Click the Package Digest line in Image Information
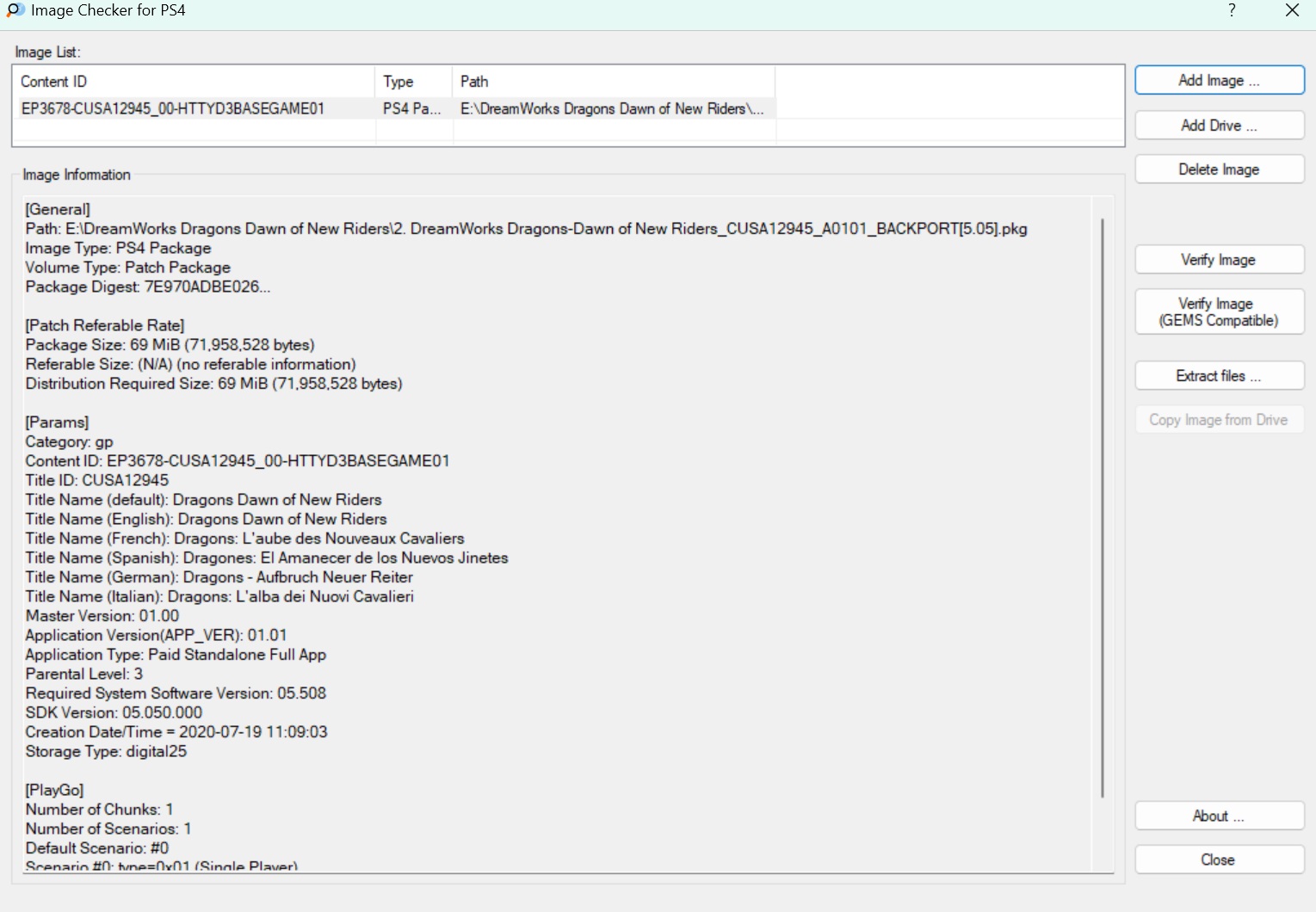 tap(148, 287)
